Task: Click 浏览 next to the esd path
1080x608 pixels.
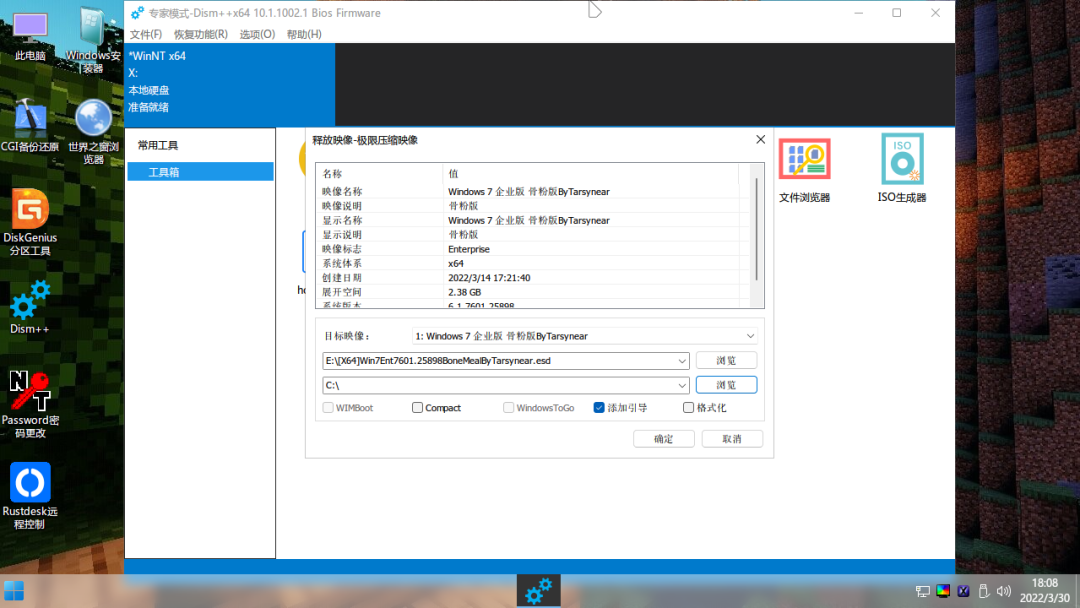Action: (726, 360)
